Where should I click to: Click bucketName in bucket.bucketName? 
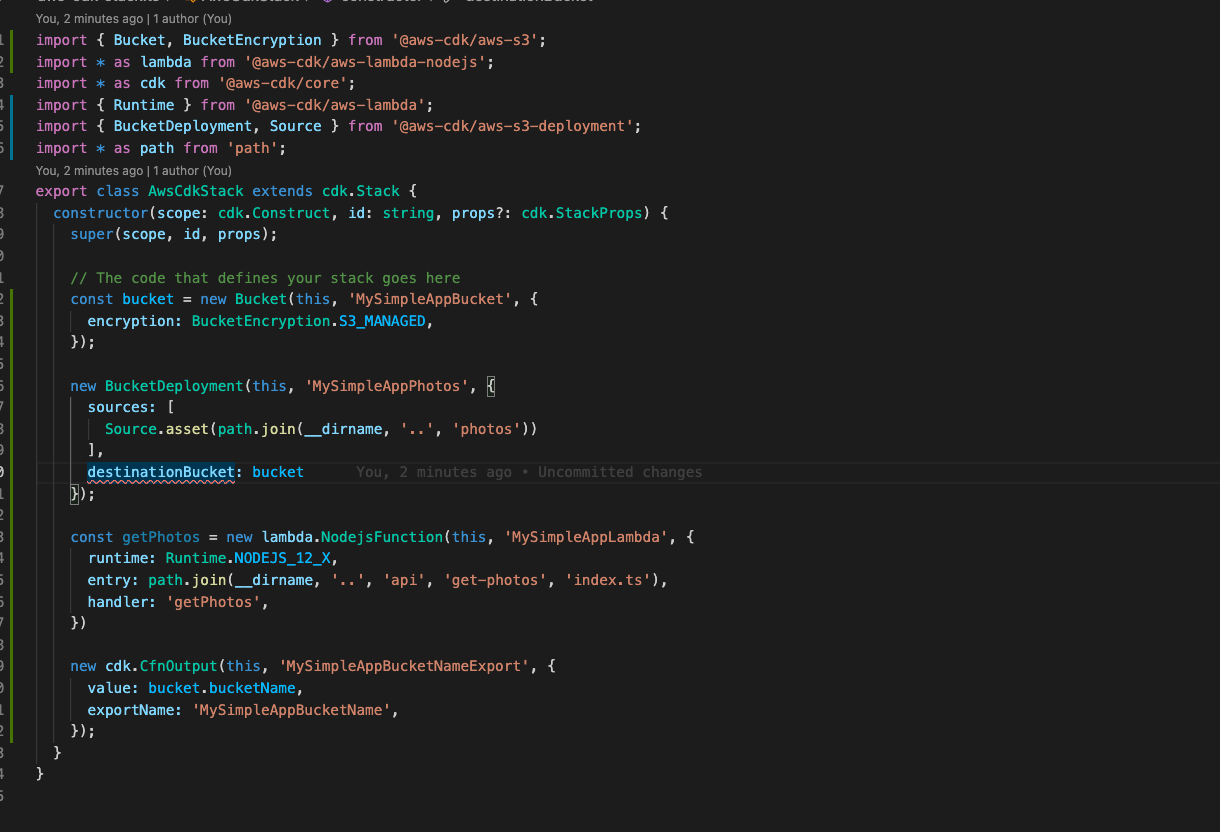point(252,688)
